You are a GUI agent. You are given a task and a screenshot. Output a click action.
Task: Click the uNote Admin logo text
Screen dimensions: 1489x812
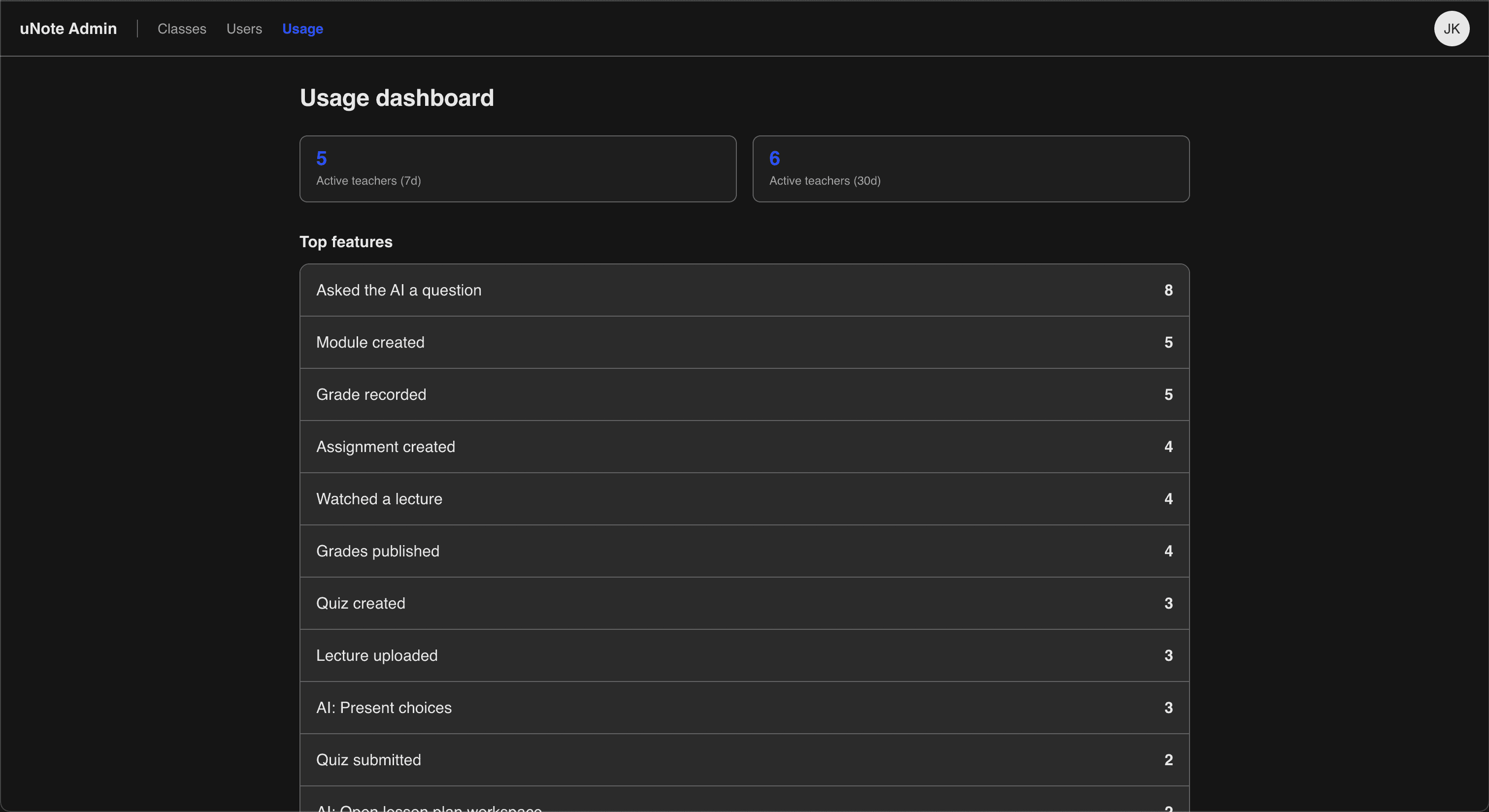[x=68, y=29]
